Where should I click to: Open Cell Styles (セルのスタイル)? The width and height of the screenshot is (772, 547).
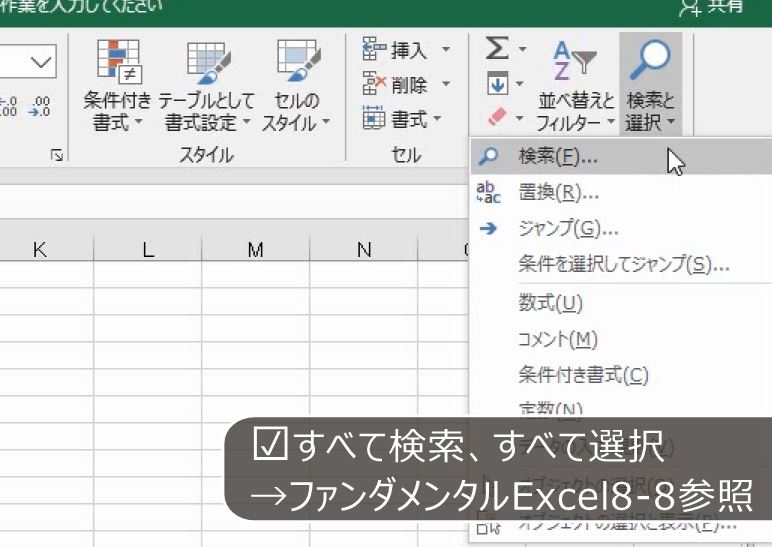click(296, 85)
